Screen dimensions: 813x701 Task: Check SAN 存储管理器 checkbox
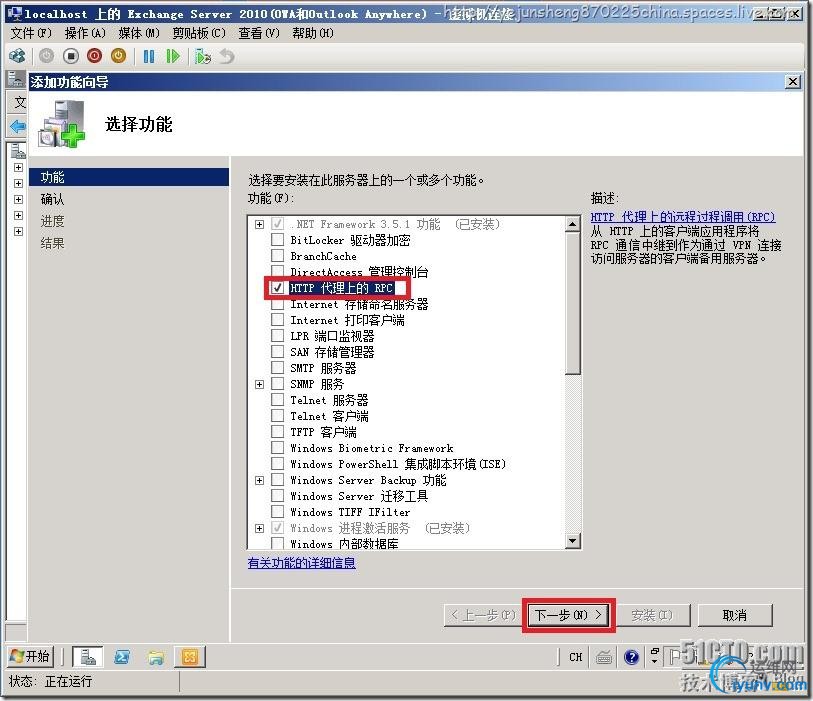pyautogui.click(x=278, y=352)
